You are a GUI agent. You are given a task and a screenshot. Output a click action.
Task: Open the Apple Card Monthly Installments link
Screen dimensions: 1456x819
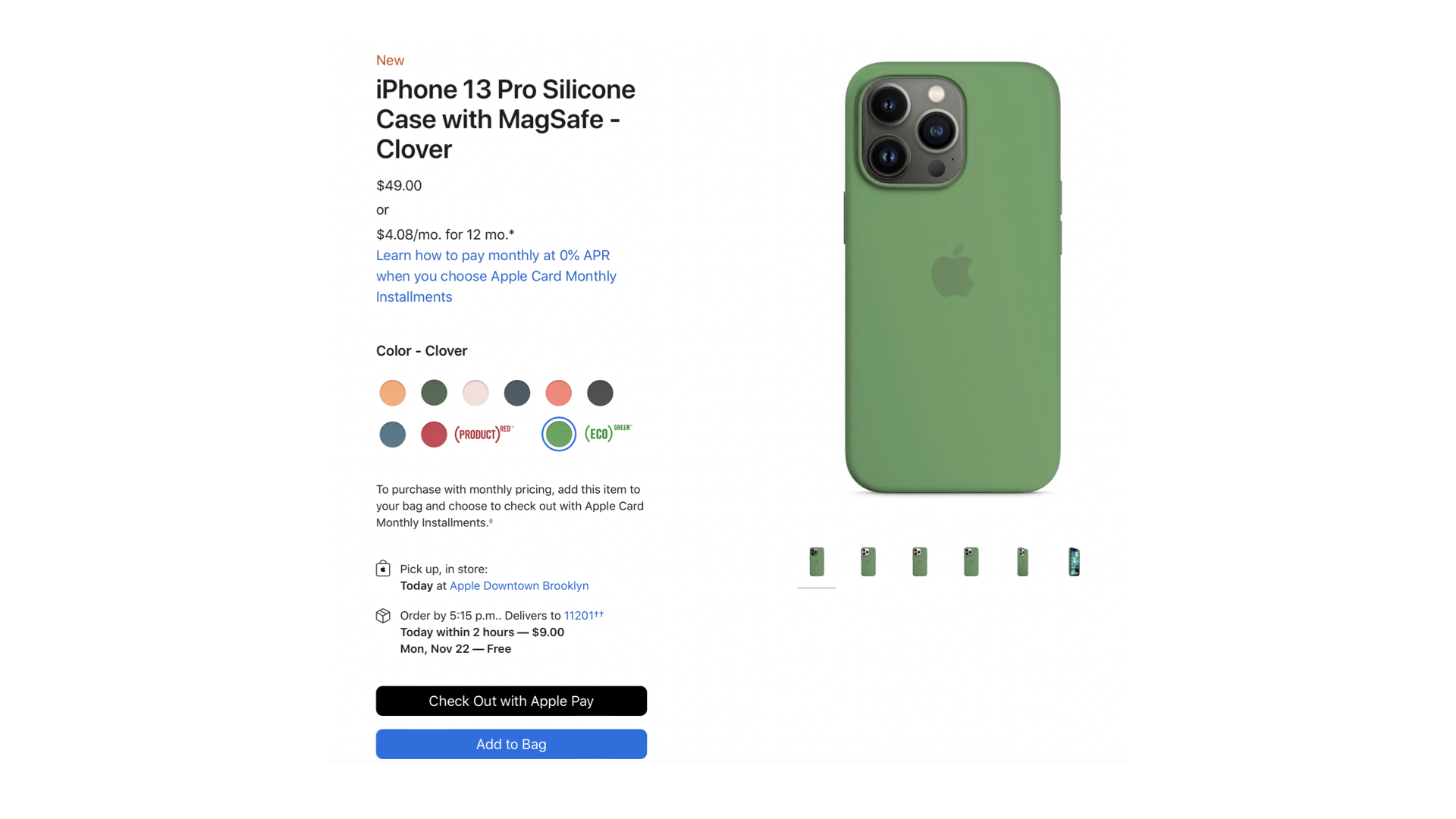coord(496,276)
